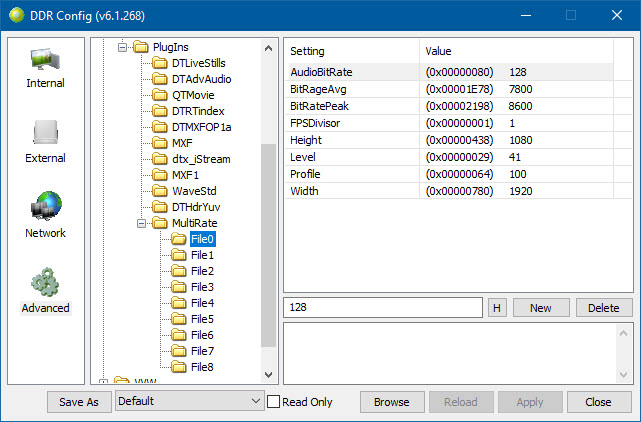Minimize the DDR Config window

tap(526, 16)
